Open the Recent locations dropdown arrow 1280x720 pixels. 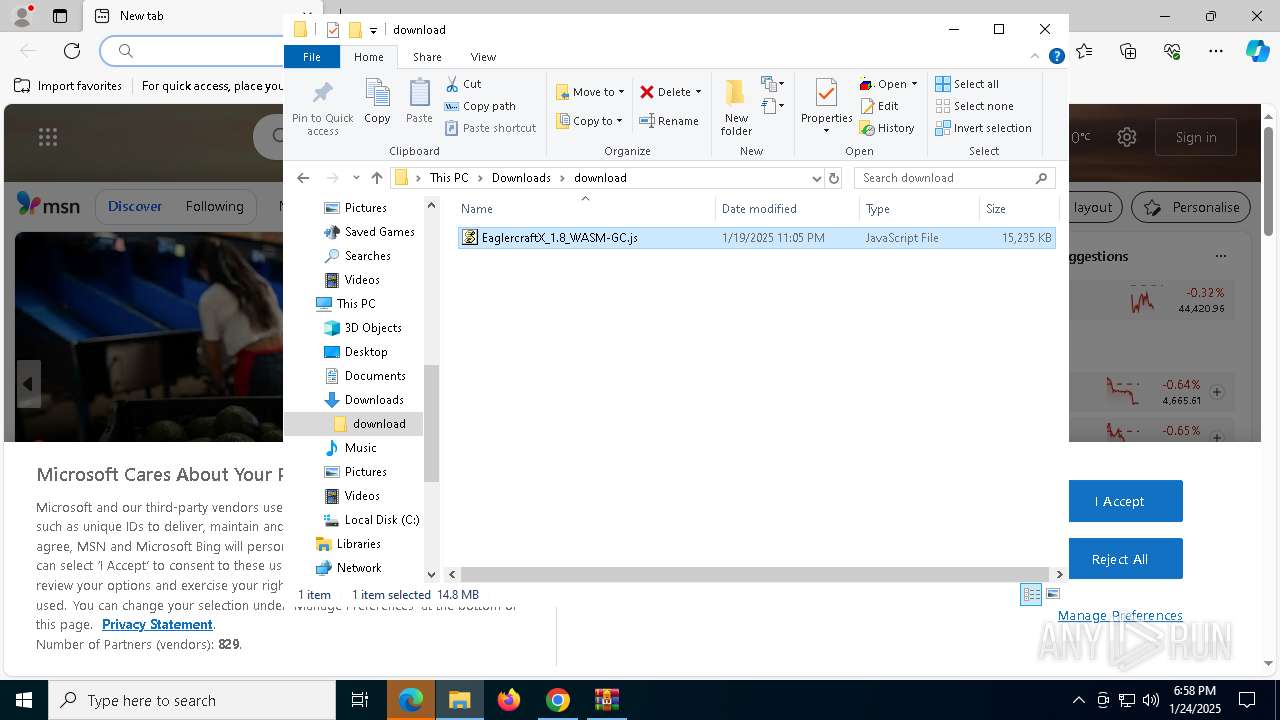coord(356,178)
